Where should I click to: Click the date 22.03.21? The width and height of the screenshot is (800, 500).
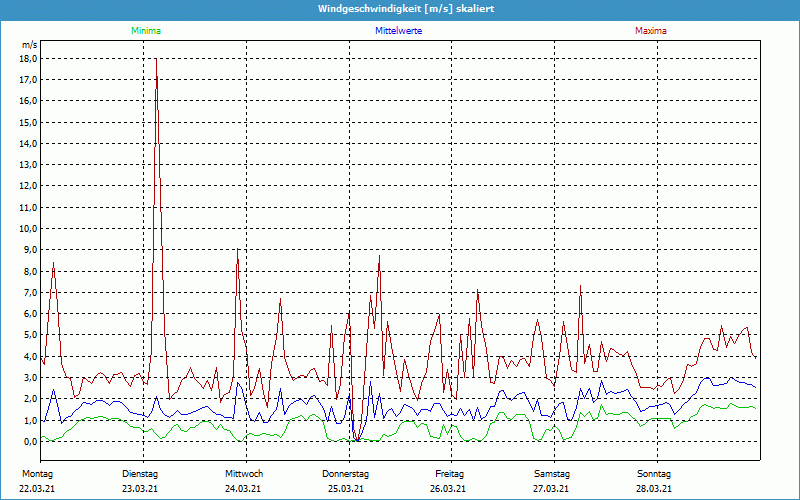tap(37, 489)
